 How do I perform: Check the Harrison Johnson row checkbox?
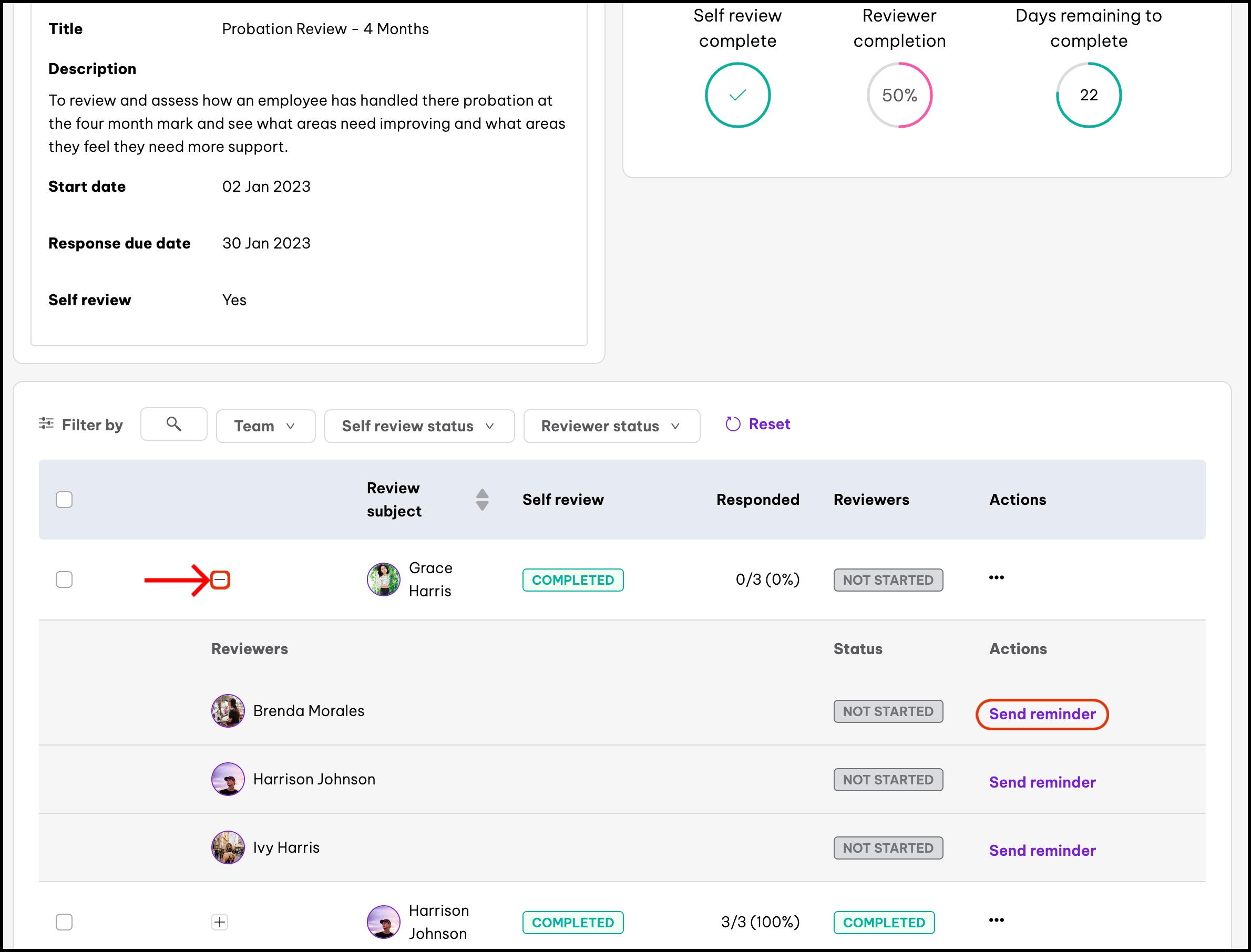(64, 922)
